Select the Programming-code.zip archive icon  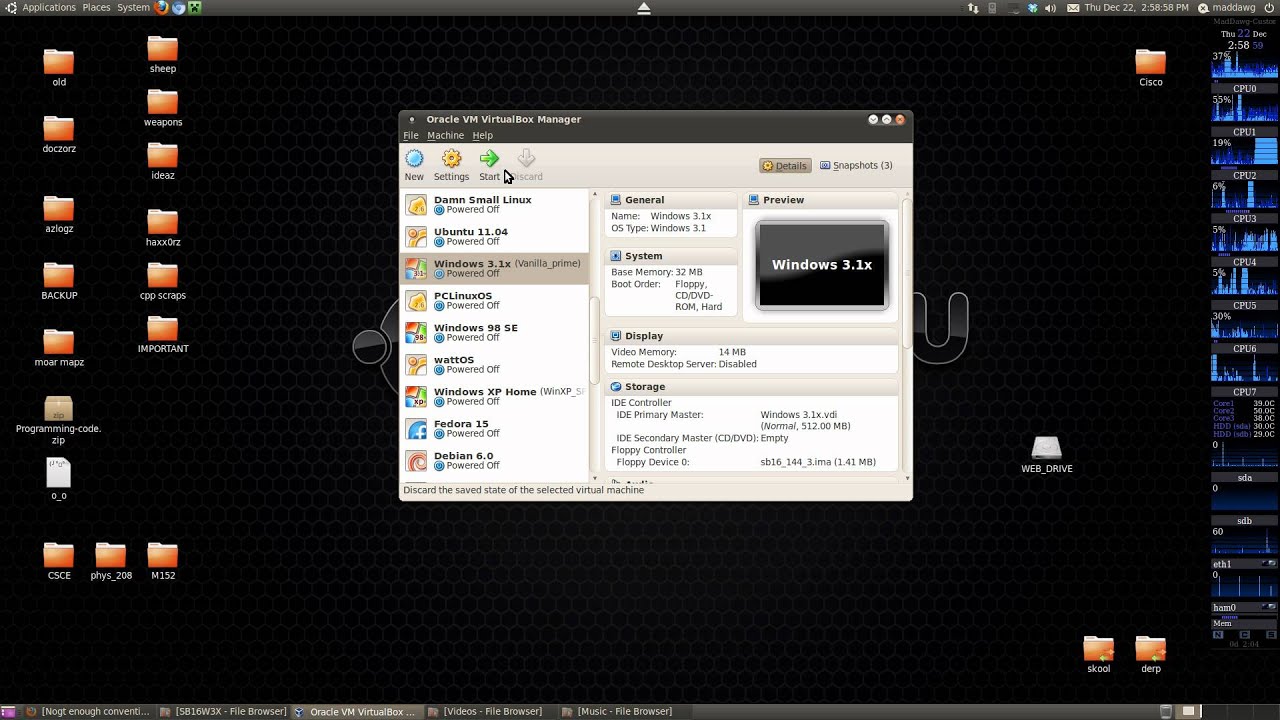coord(58,409)
